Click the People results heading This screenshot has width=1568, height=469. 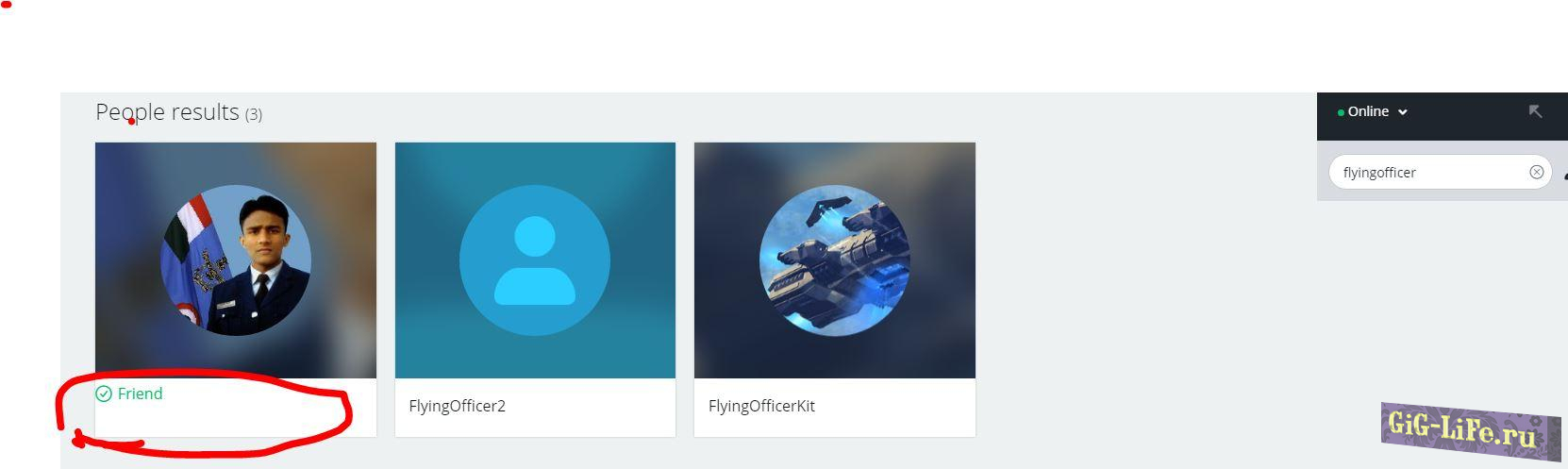point(167,112)
